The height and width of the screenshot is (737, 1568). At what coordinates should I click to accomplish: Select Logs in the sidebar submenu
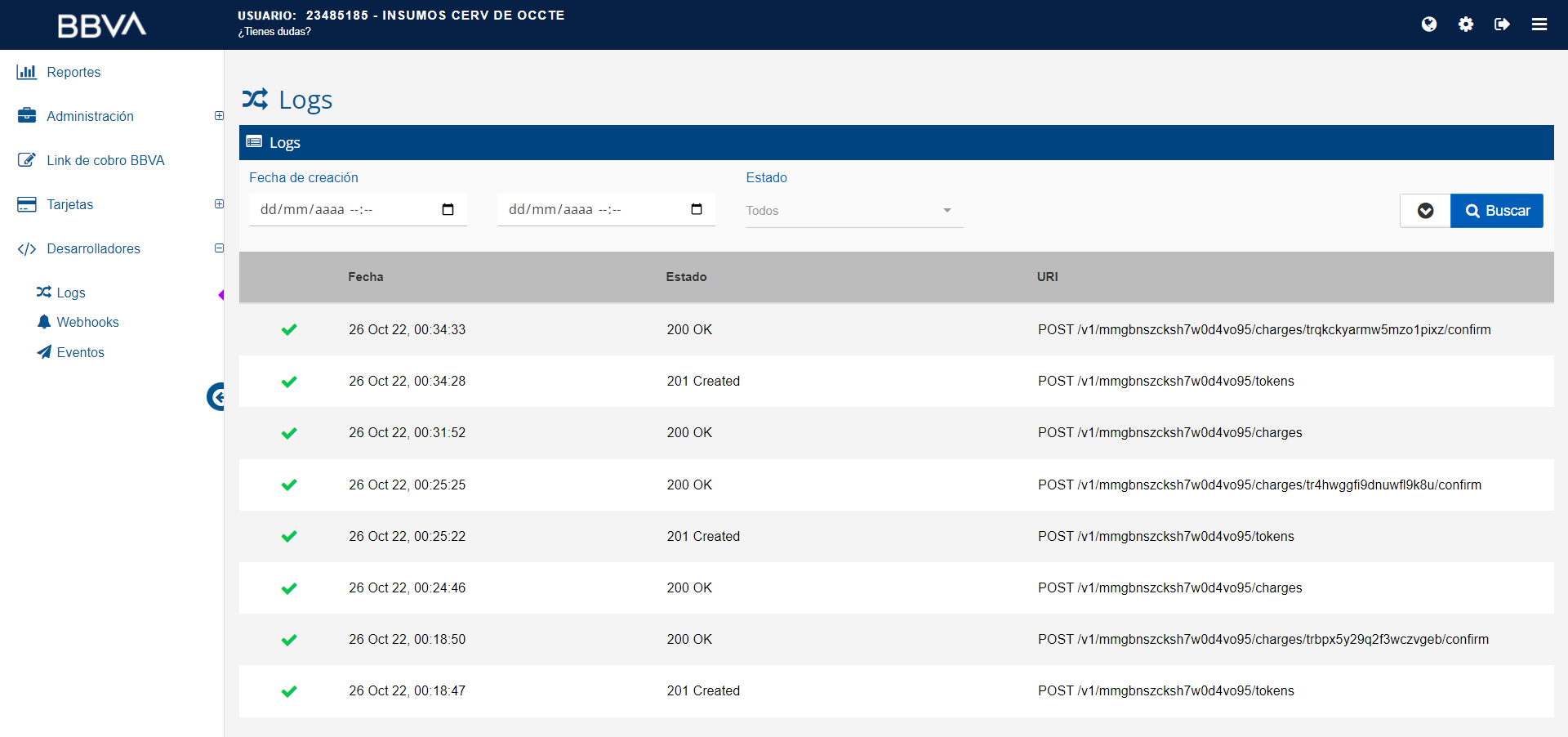pos(71,293)
